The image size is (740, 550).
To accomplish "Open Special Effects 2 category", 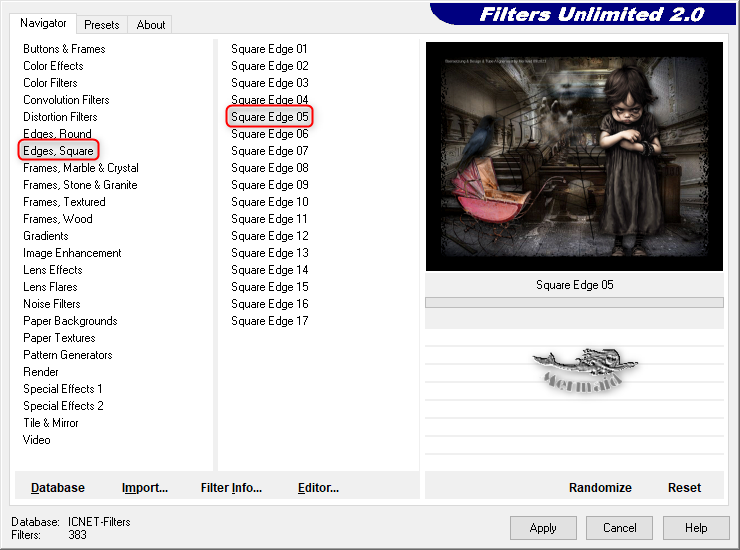I will tap(63, 406).
